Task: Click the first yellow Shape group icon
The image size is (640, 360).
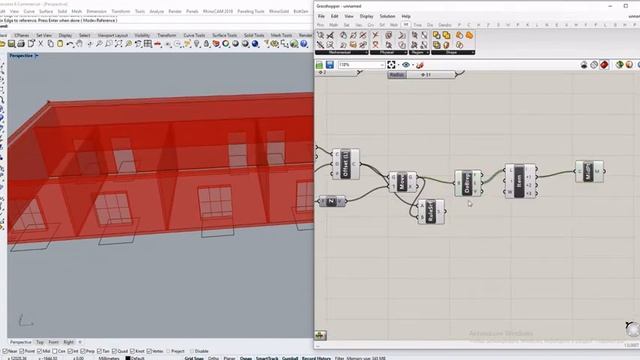Action: (436, 36)
